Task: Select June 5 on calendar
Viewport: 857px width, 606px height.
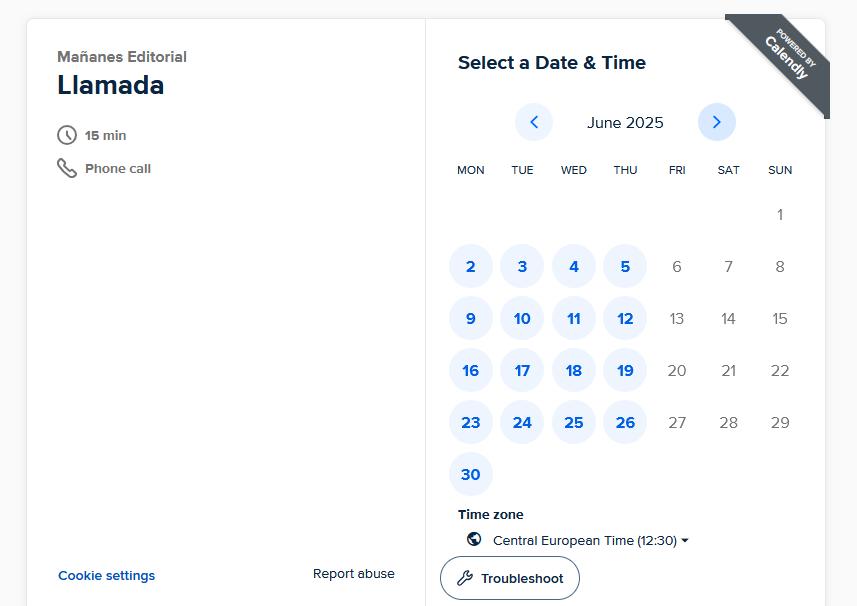Action: tap(625, 266)
